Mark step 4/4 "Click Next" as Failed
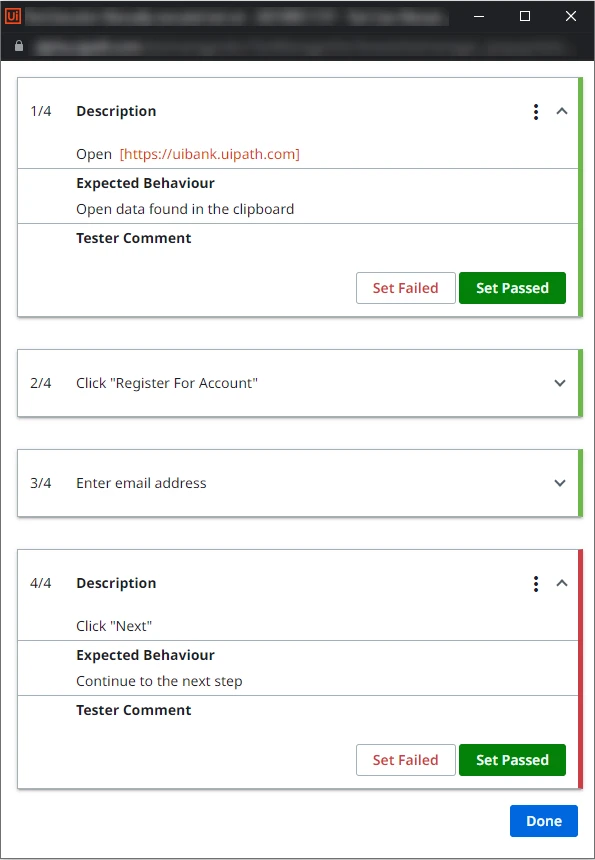Screen dimensions: 595x860 (405, 760)
